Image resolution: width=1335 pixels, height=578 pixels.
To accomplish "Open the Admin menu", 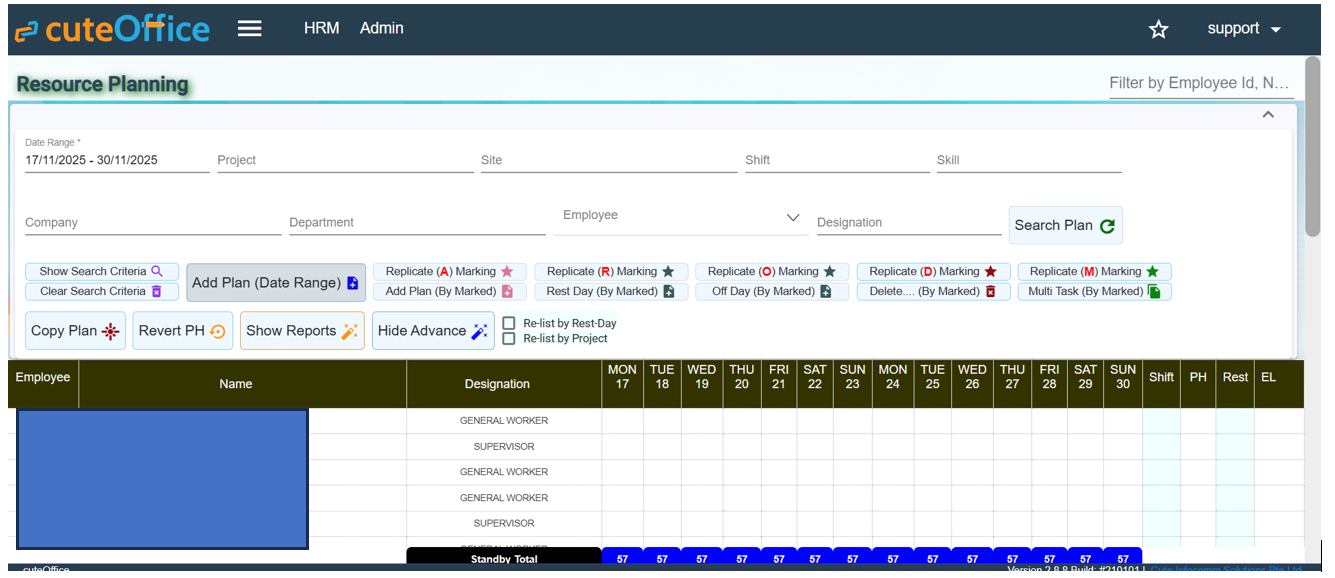I will coord(382,28).
